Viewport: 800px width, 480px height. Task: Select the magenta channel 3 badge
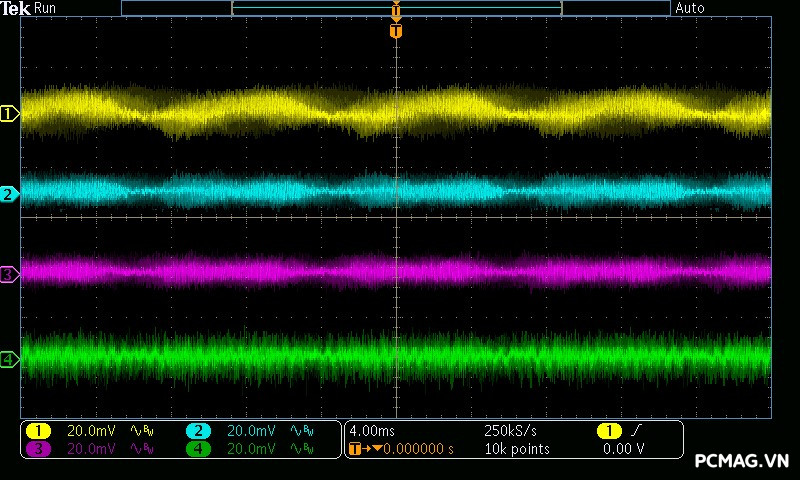38,449
